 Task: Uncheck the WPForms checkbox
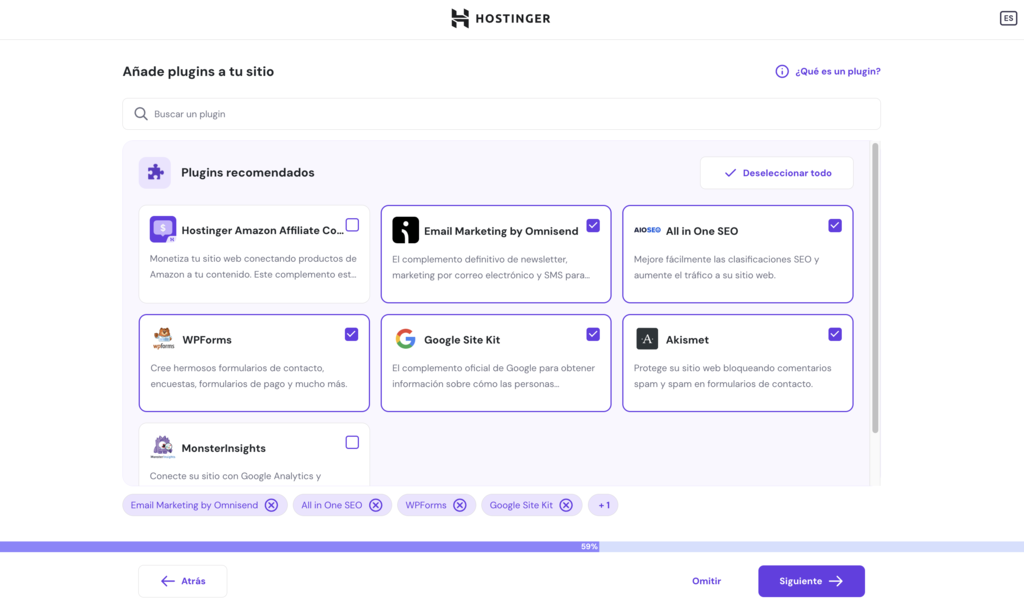pos(351,334)
